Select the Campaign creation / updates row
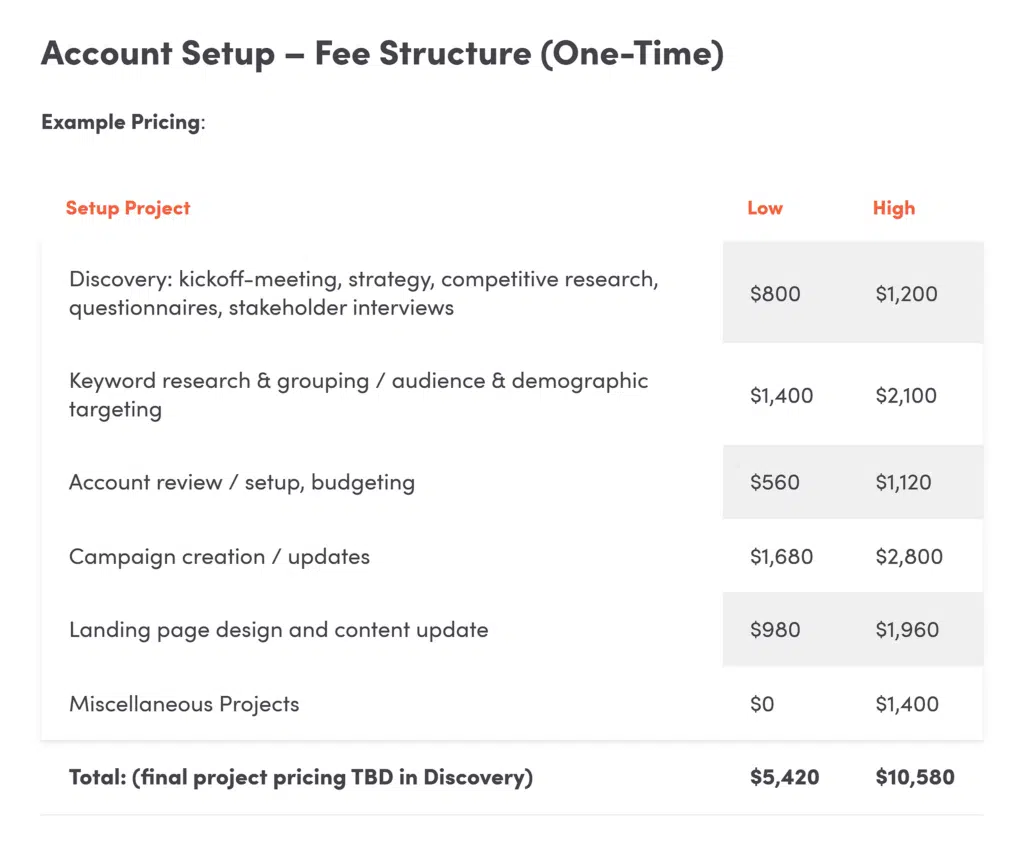Image resolution: width=1024 pixels, height=855 pixels. tap(219, 556)
